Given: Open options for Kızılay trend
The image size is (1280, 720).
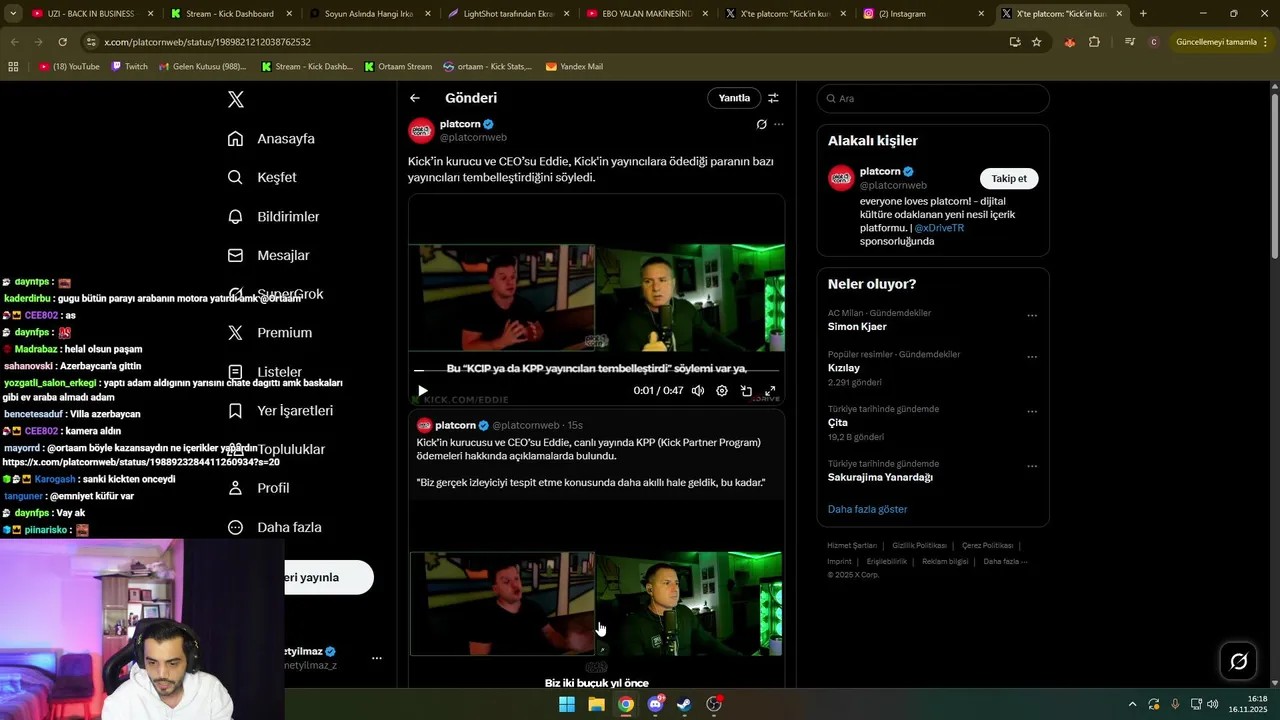Looking at the screenshot, I should pos(1032,357).
